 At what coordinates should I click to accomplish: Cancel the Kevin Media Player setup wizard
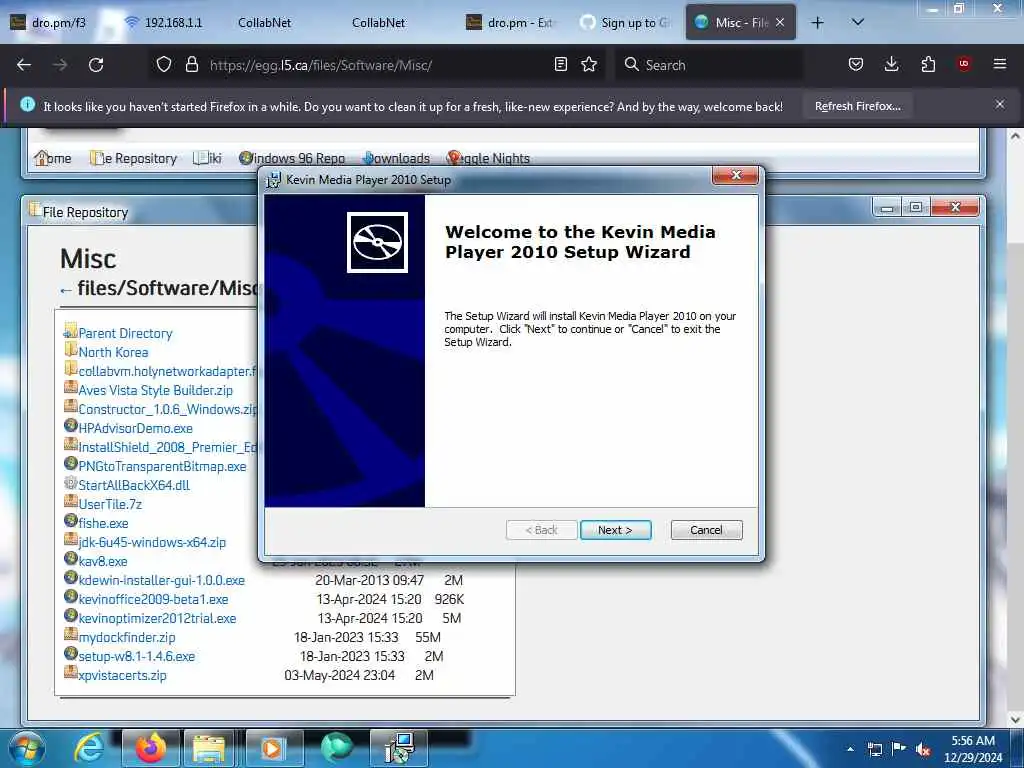point(706,530)
